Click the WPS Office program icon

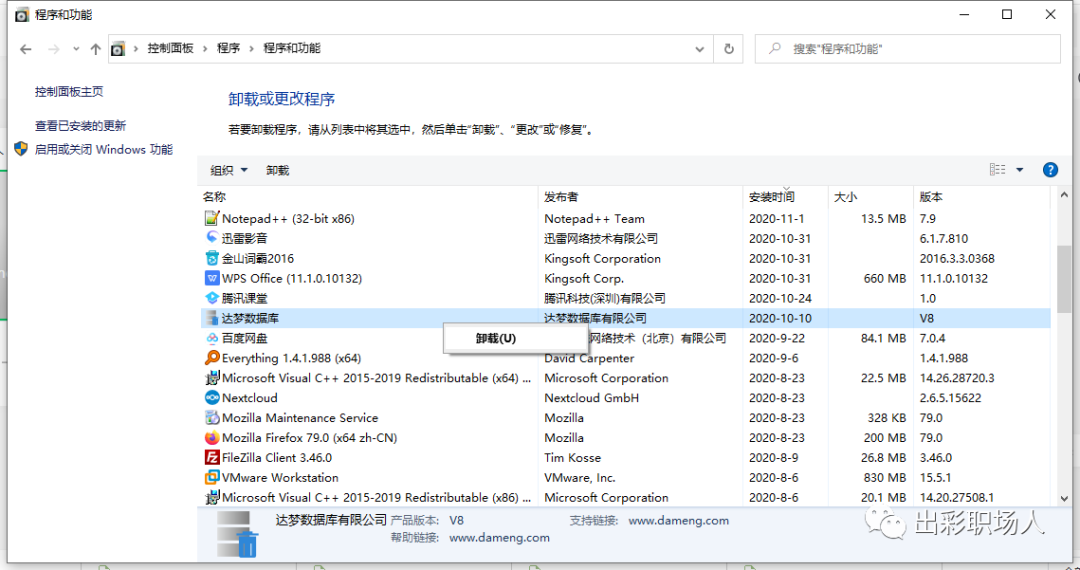tap(212, 278)
